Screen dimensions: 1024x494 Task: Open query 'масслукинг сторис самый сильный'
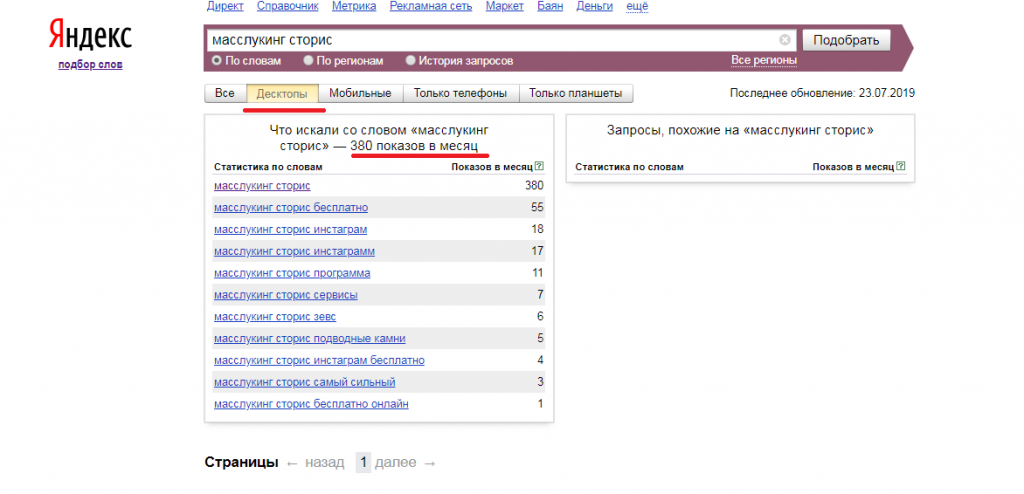[x=304, y=382]
